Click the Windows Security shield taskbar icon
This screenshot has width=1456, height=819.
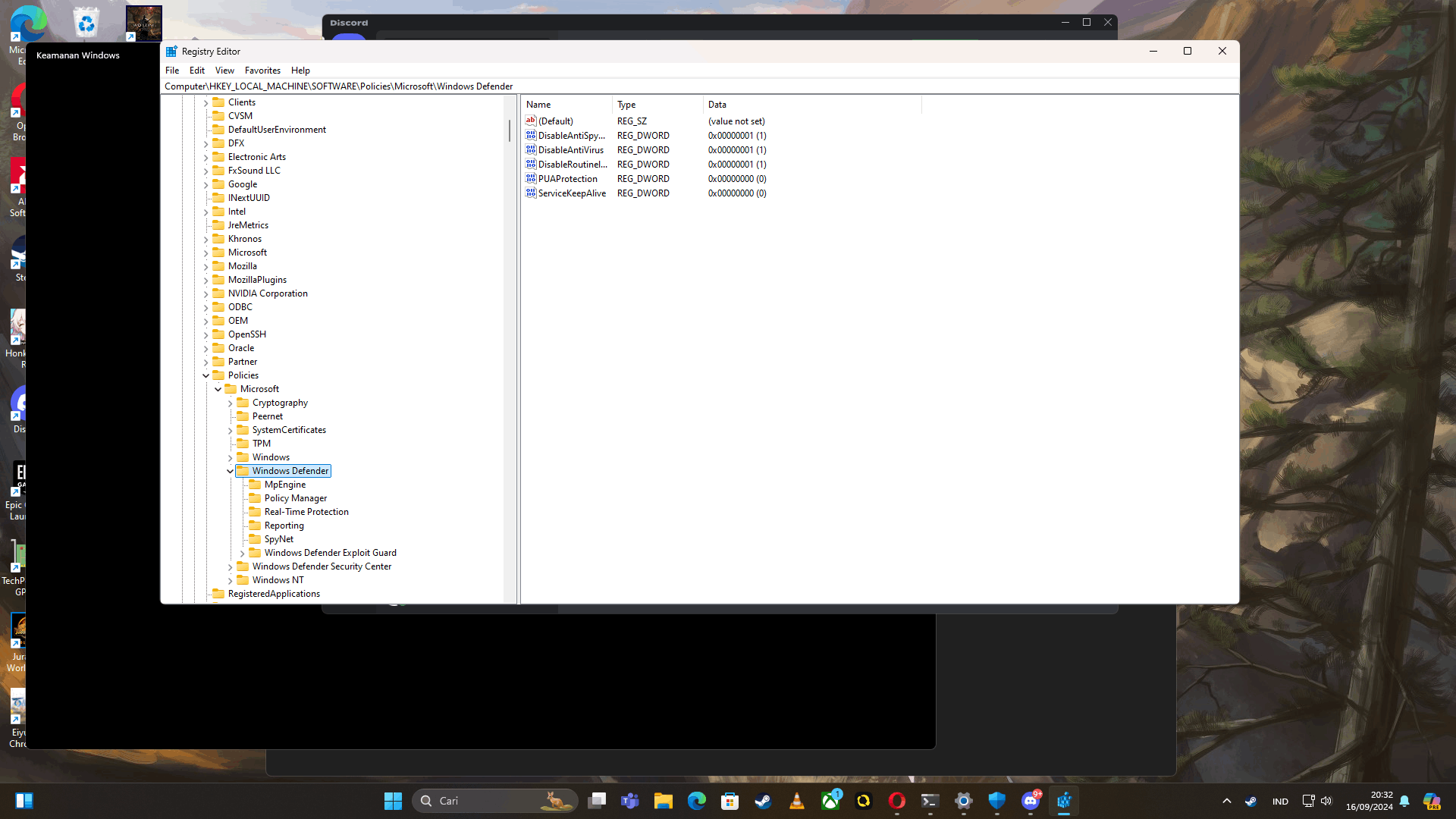point(996,801)
